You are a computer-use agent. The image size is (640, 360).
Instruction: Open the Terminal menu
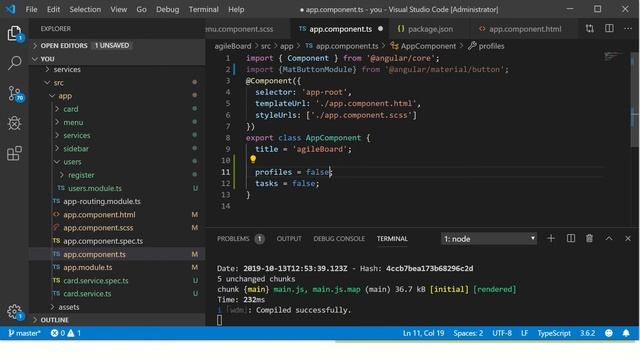coord(203,9)
